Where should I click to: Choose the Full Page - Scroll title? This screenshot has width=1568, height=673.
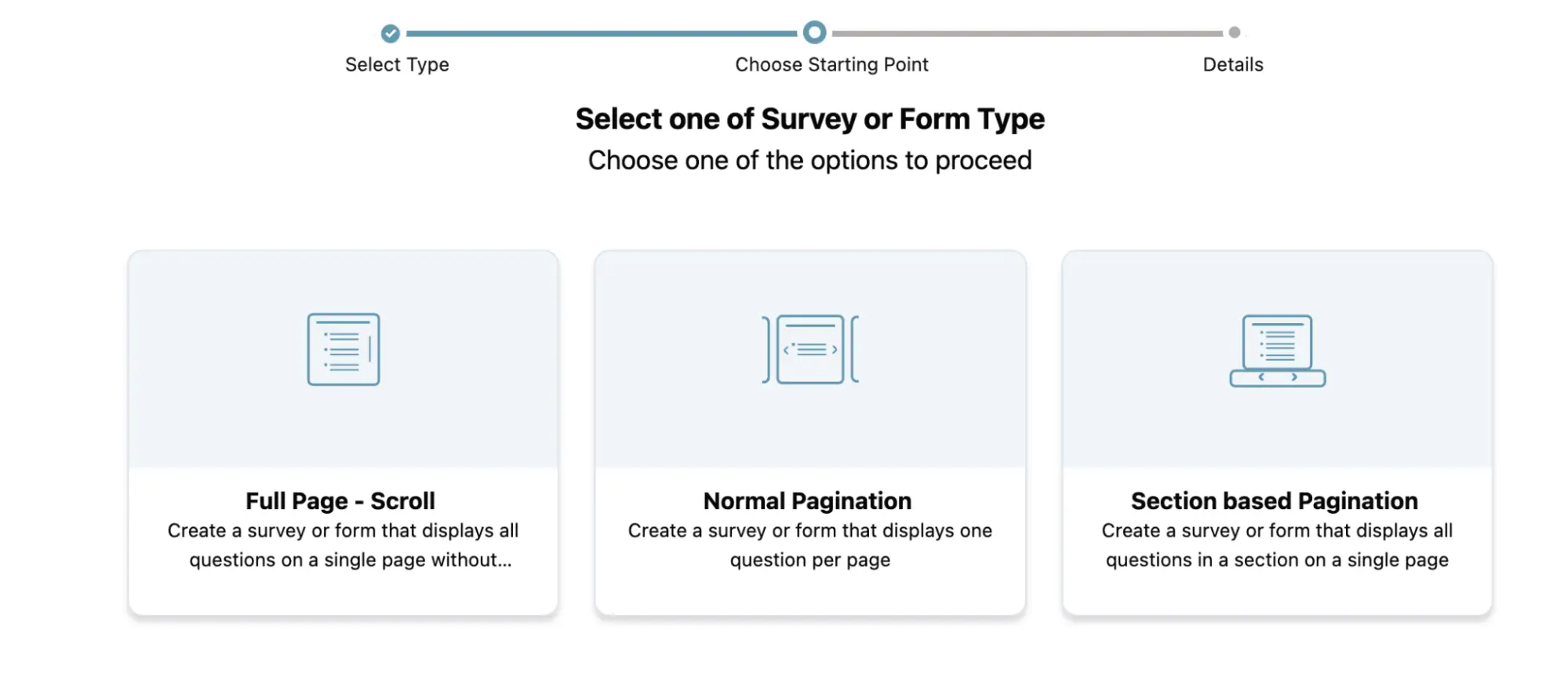(340, 500)
